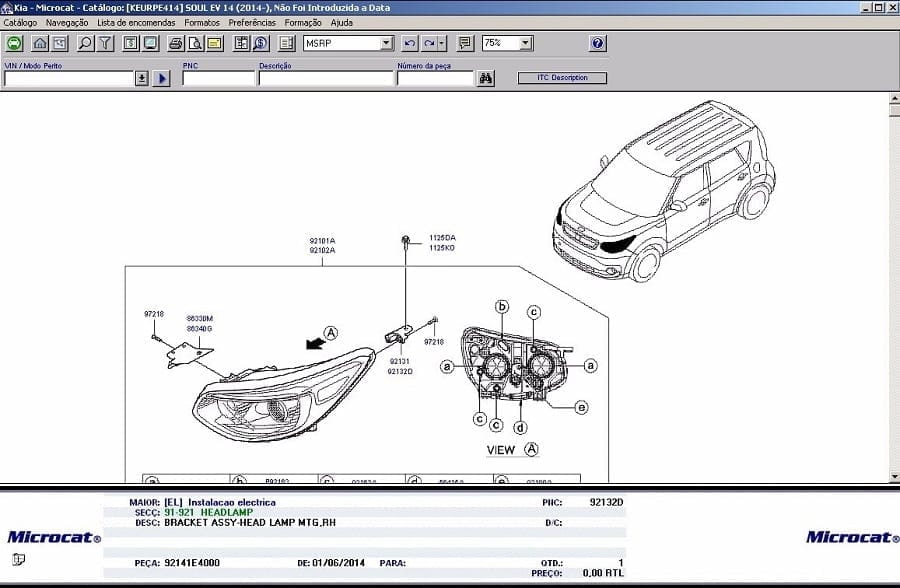
Task: Click the price list dollar page icon
Action: 131,43
